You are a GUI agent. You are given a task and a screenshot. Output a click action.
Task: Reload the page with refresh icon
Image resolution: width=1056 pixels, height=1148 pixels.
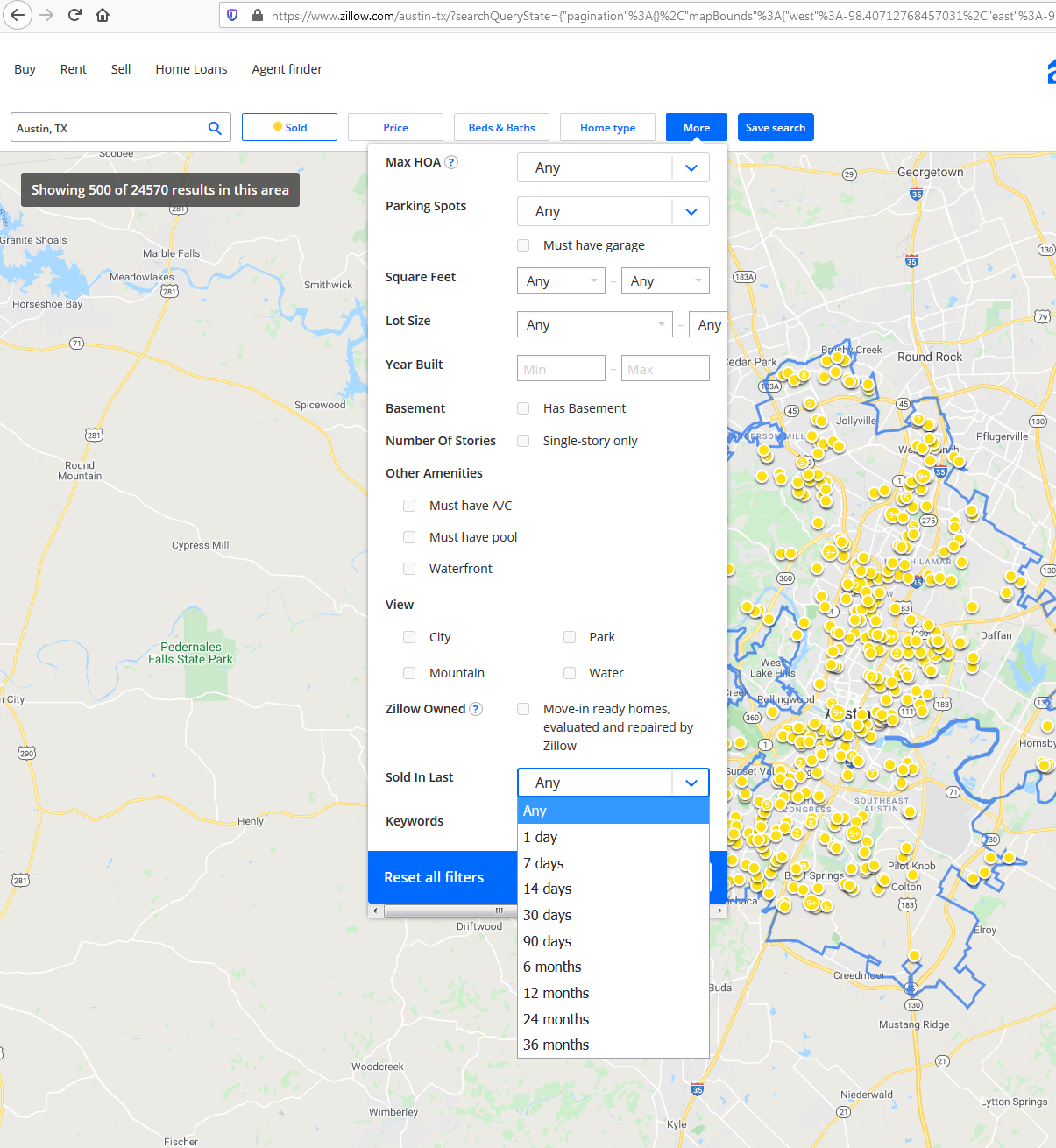pos(74,15)
